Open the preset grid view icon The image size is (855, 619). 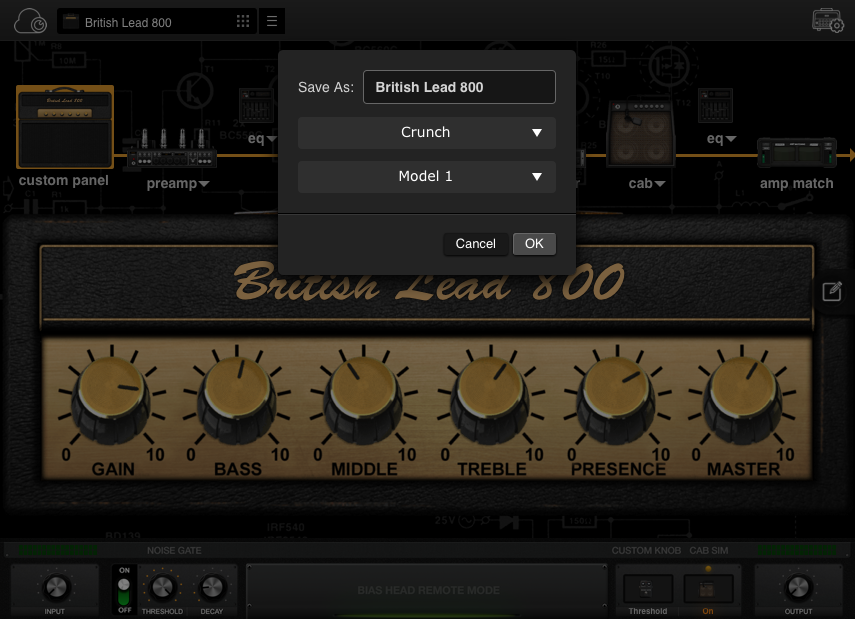tap(243, 20)
